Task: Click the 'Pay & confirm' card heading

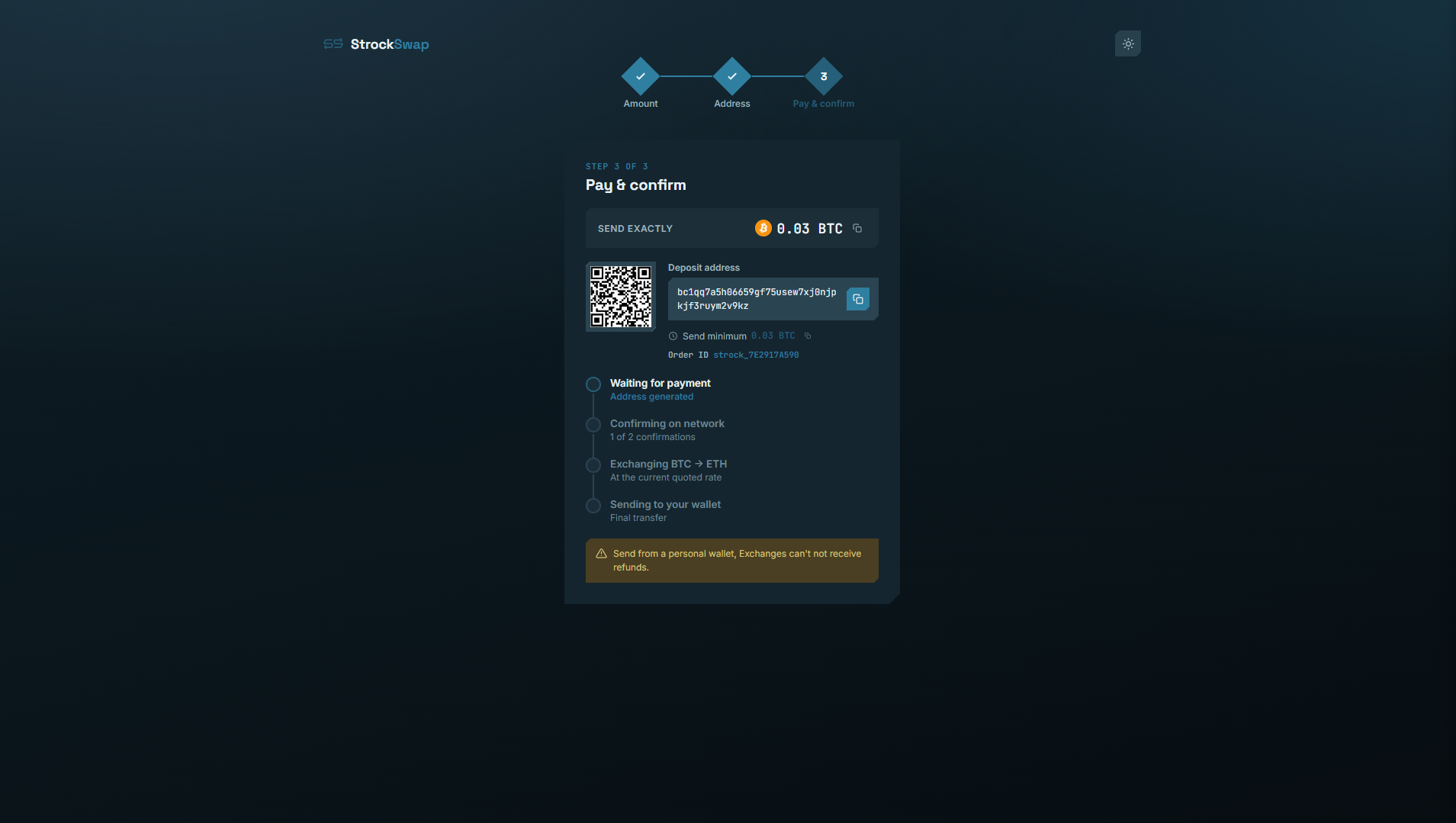Action: click(x=636, y=185)
